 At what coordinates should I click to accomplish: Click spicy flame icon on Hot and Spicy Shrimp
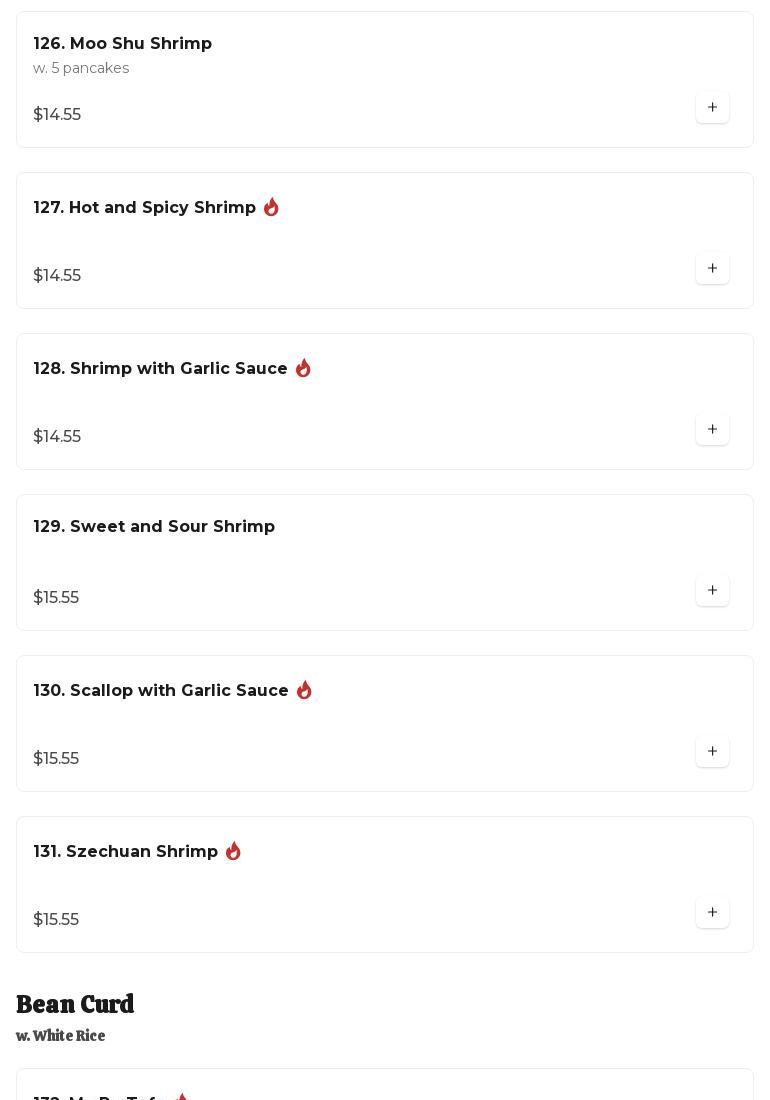[x=271, y=207]
